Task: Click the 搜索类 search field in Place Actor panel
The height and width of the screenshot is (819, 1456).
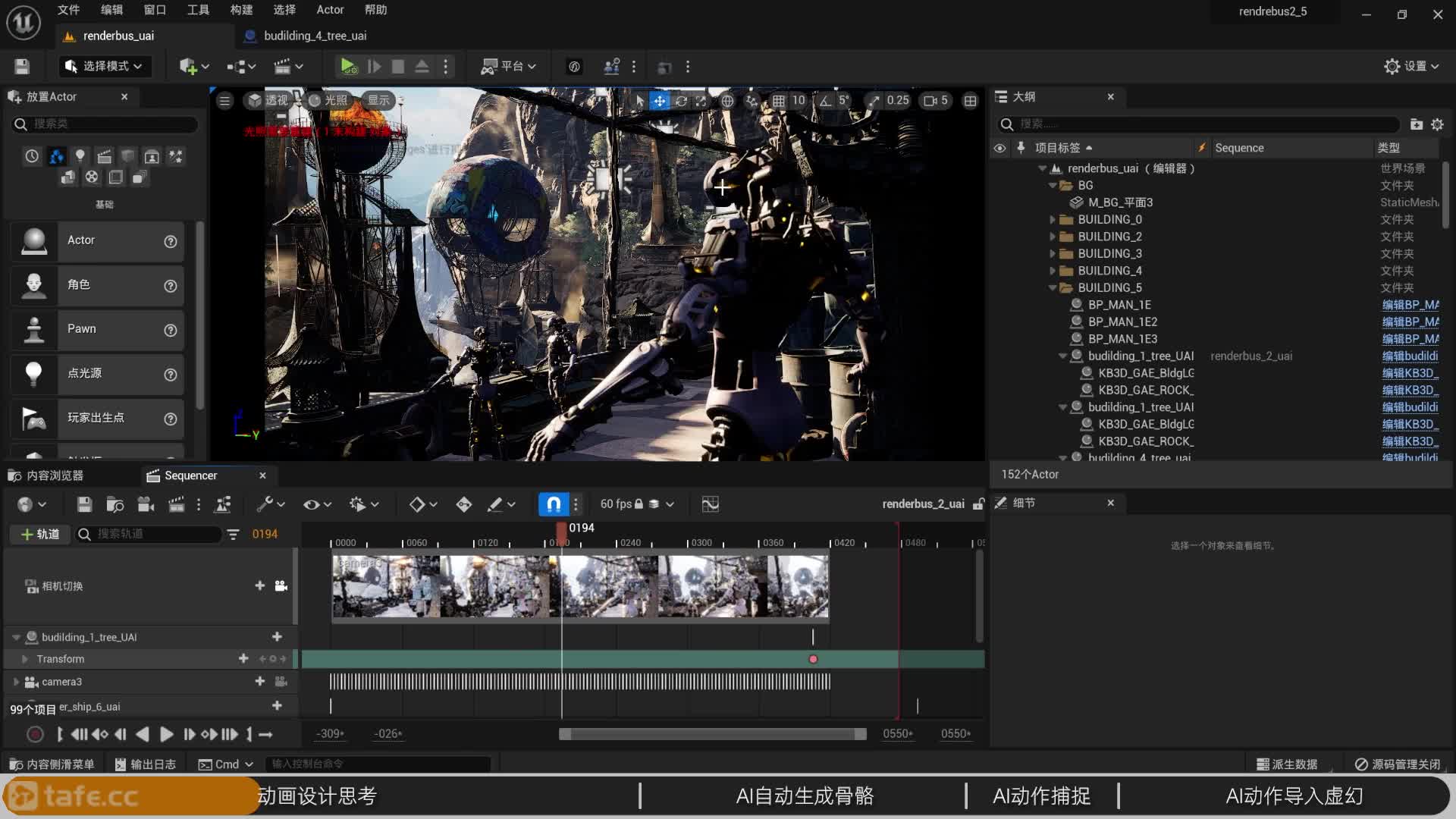Action: (x=105, y=124)
